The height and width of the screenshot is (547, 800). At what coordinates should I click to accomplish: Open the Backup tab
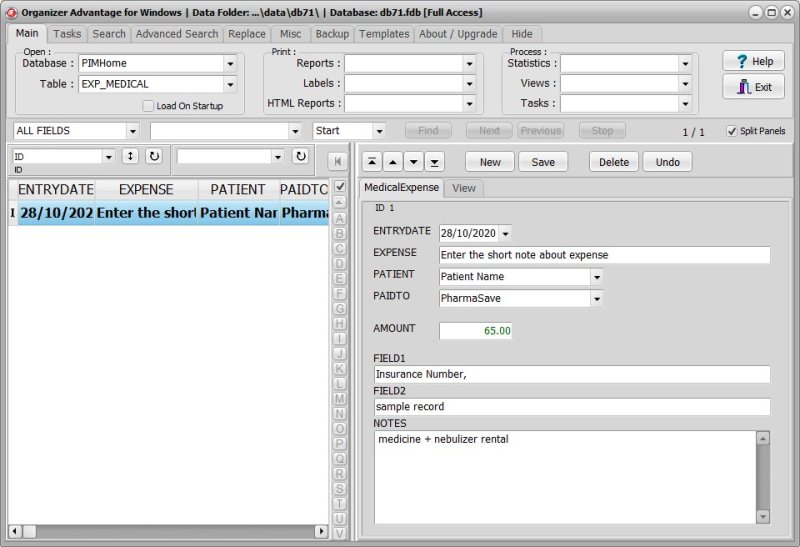[332, 34]
